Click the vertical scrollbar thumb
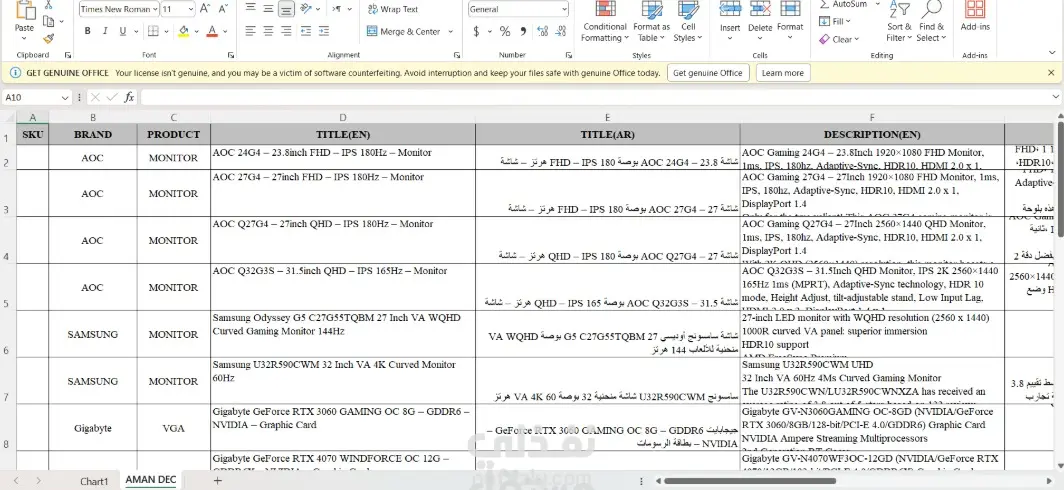The image size is (1064, 490). tap(1060, 180)
